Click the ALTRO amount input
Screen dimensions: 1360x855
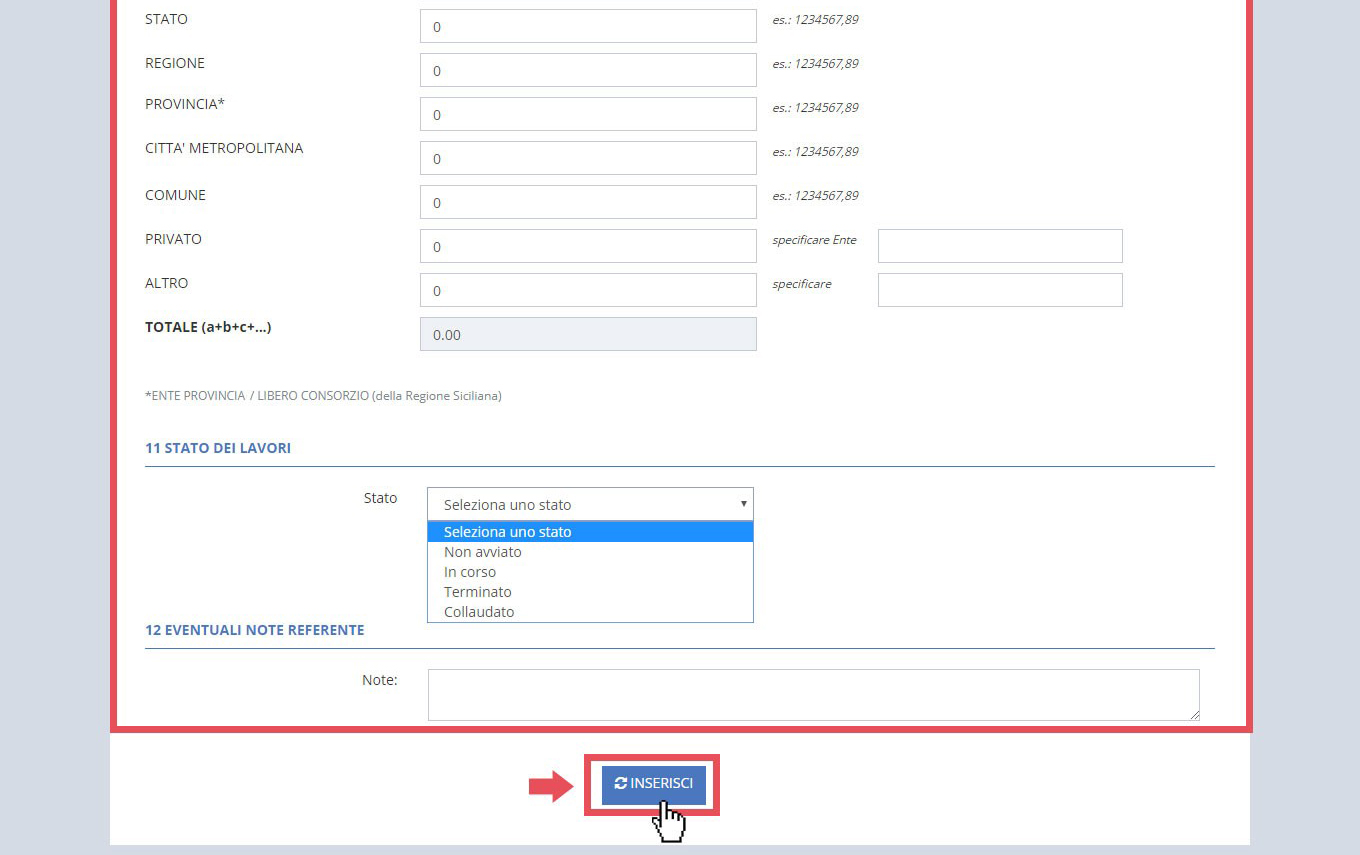click(588, 291)
